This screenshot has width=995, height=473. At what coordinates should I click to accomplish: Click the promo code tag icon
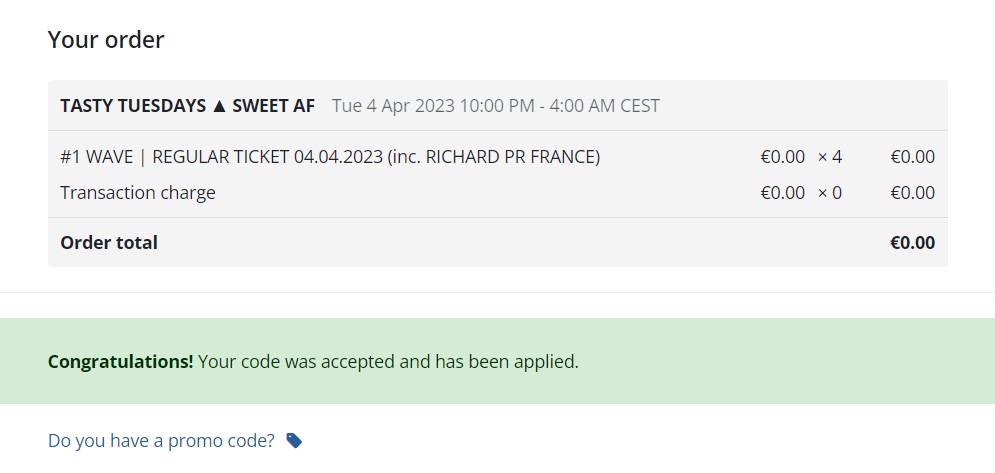pos(294,440)
